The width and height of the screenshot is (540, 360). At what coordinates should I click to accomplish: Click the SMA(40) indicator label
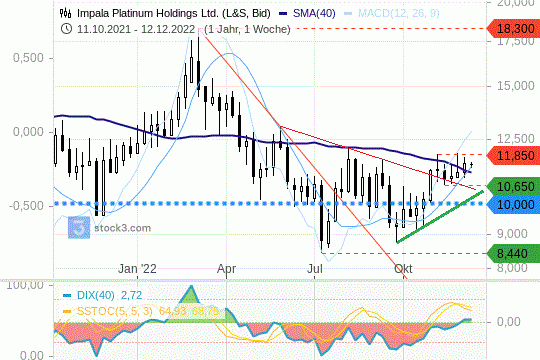pyautogui.click(x=314, y=13)
